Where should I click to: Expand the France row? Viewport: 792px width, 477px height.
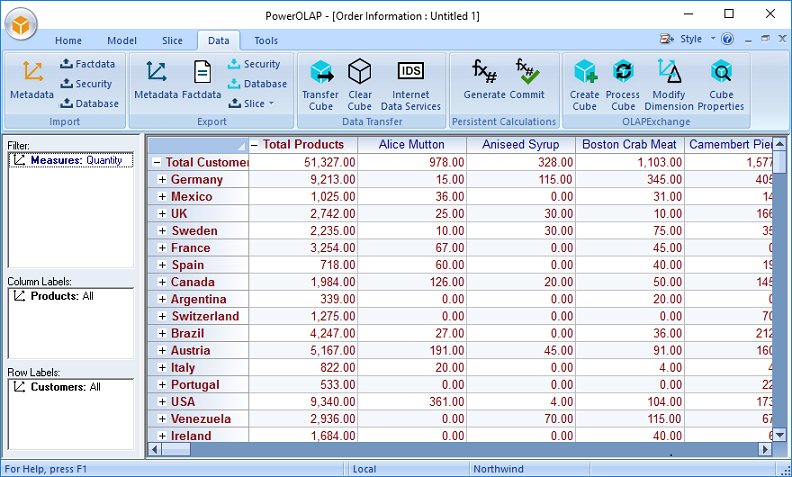click(162, 248)
